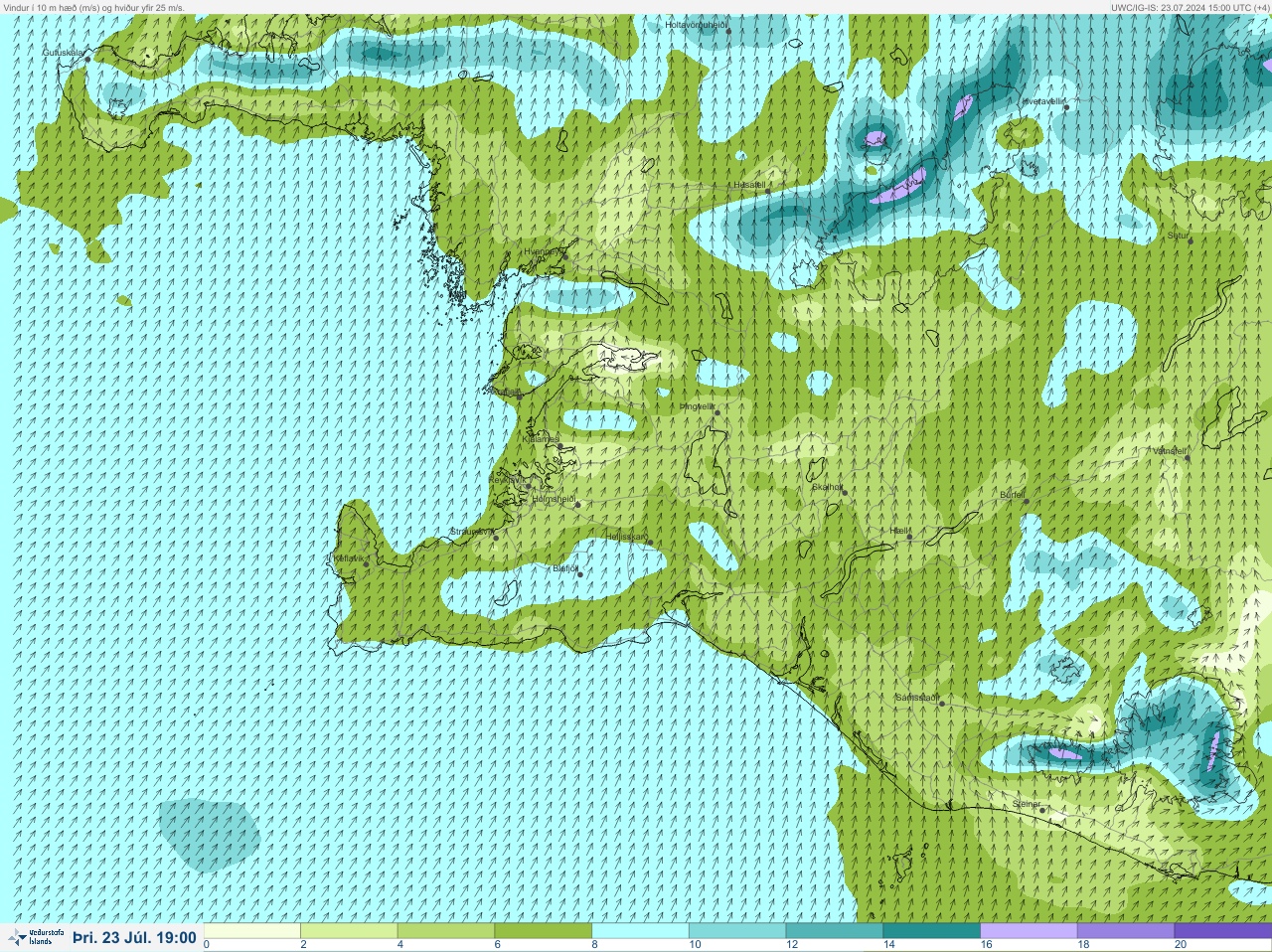This screenshot has height=952, width=1272.
Task: Click the 'Holtavörðuheiði' label text
Action: (x=697, y=24)
